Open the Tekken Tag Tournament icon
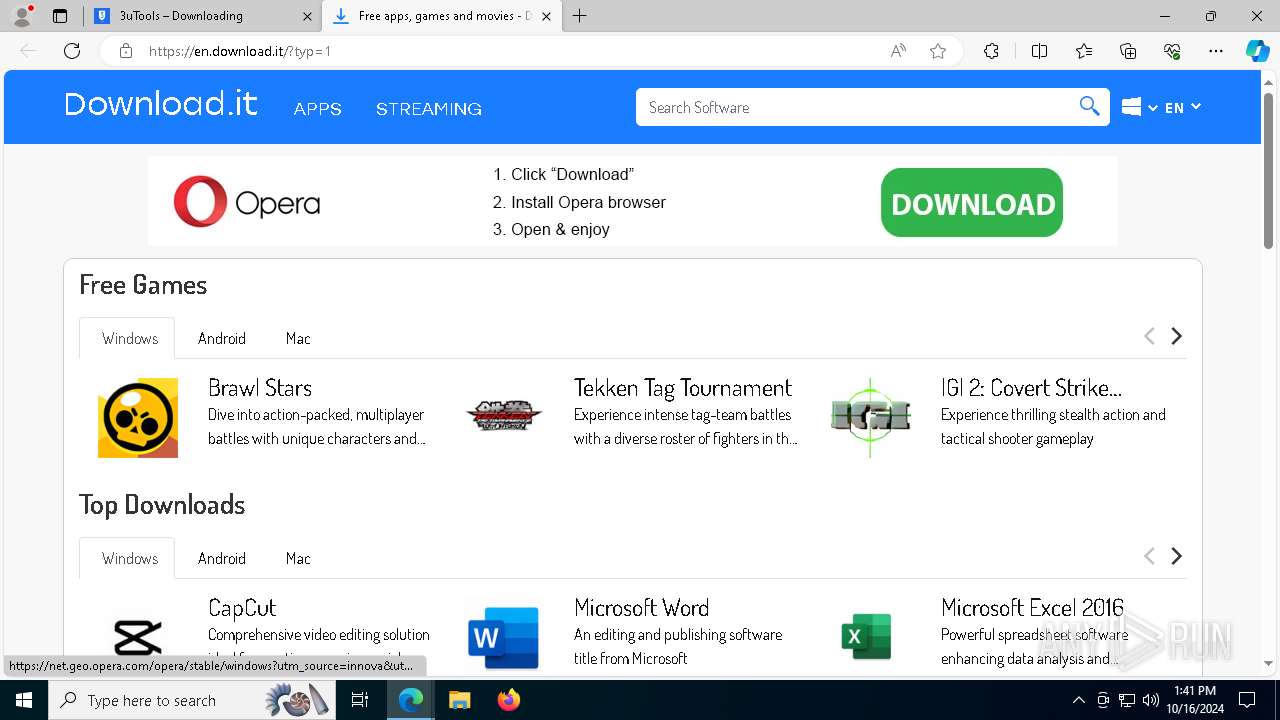 pyautogui.click(x=504, y=415)
